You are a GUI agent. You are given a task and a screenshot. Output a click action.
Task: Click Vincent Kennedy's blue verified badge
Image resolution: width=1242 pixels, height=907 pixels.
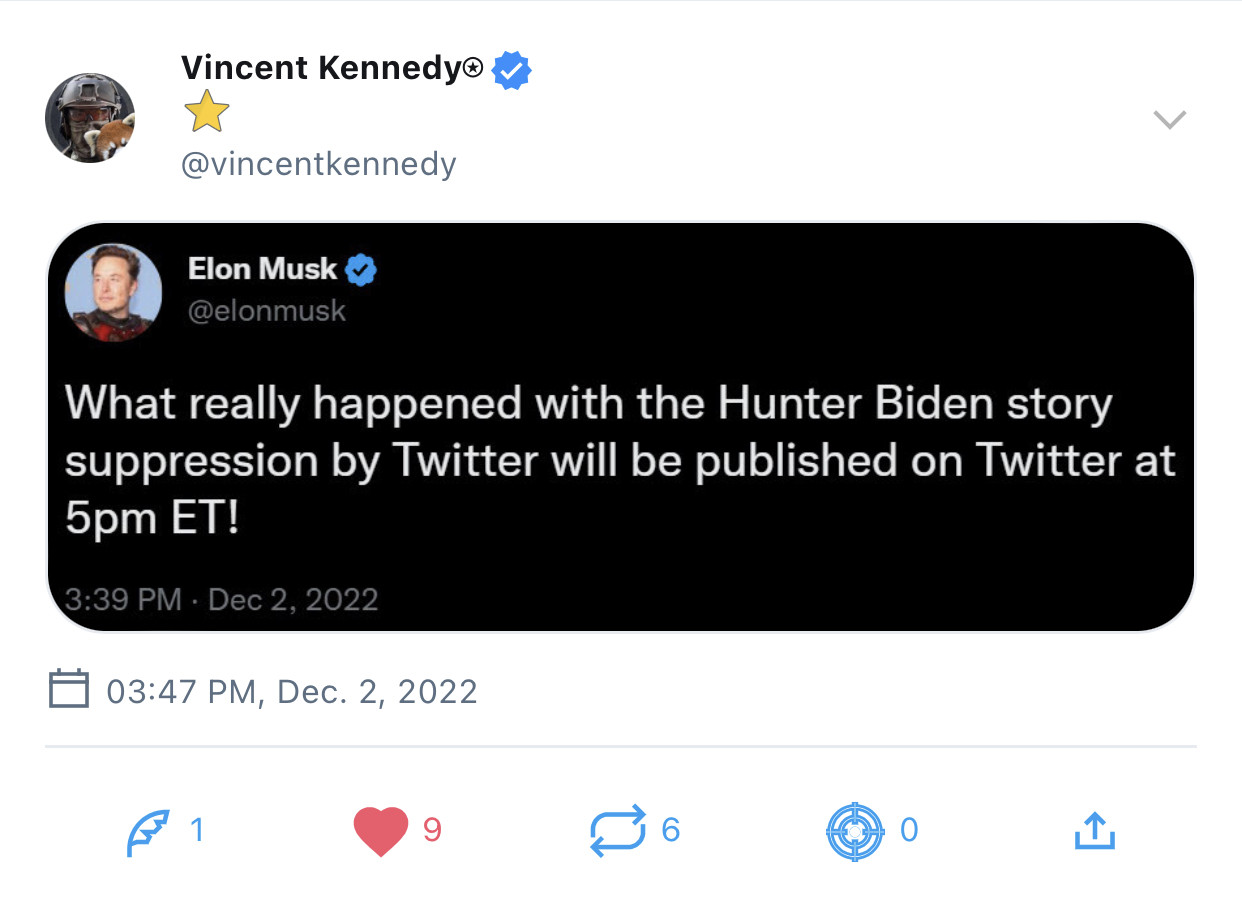pos(512,70)
